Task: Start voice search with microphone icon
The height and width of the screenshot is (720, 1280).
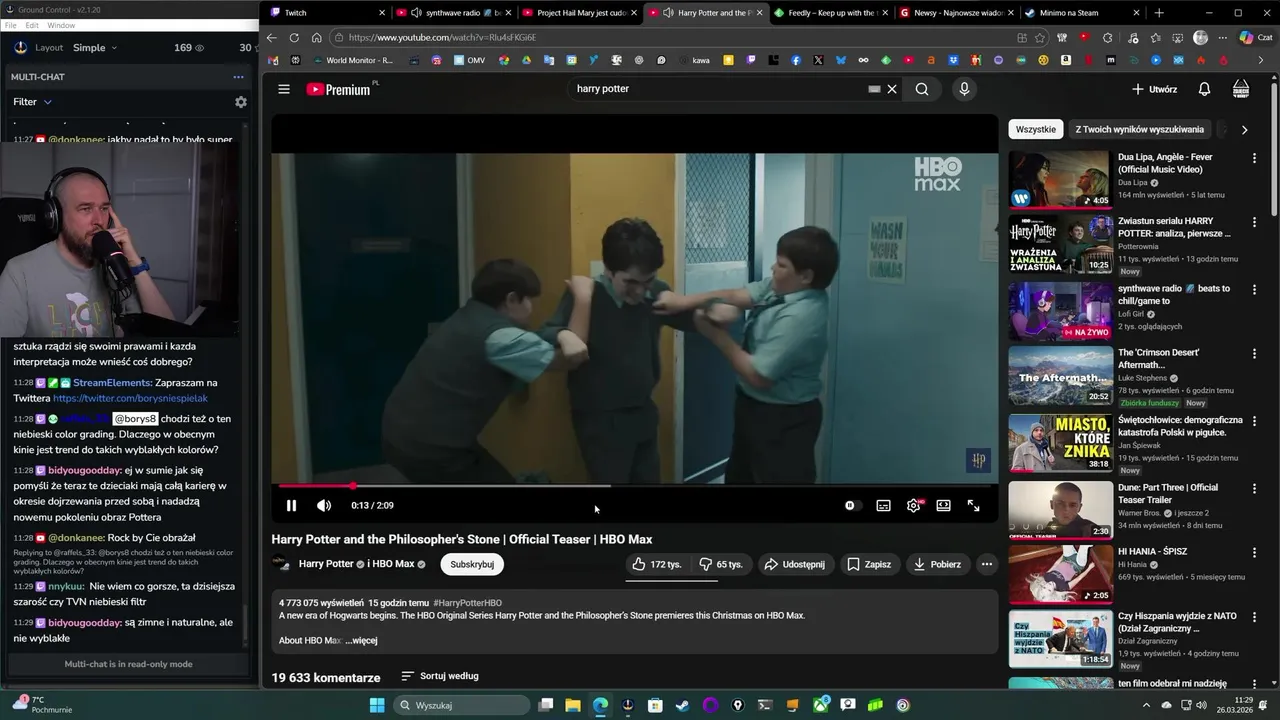Action: point(964,89)
